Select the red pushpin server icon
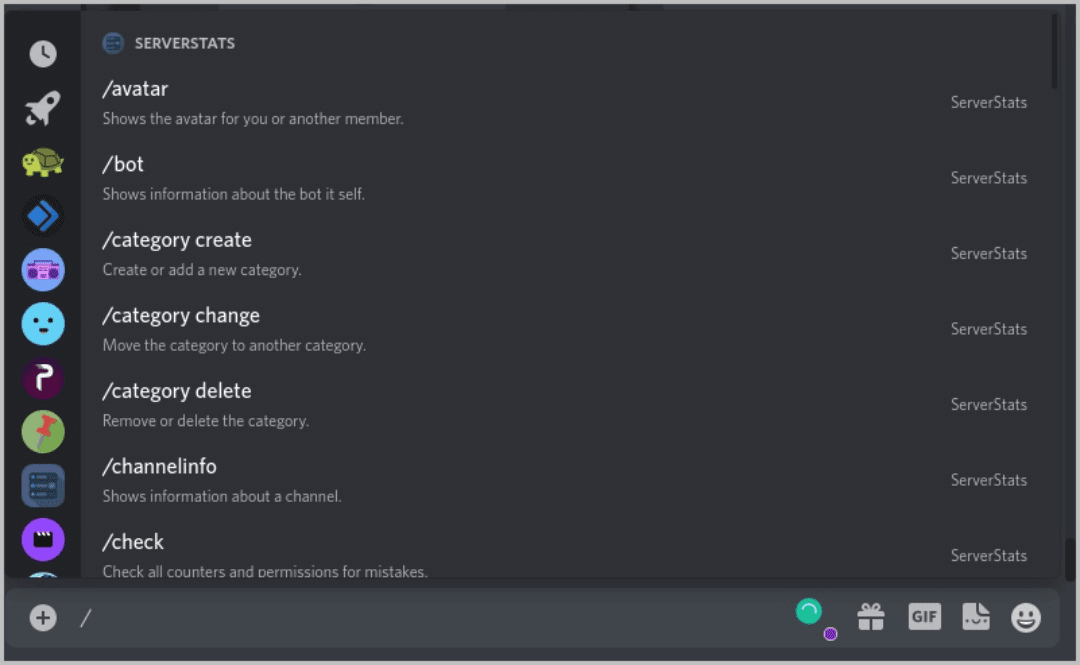1080x665 pixels. (43, 432)
